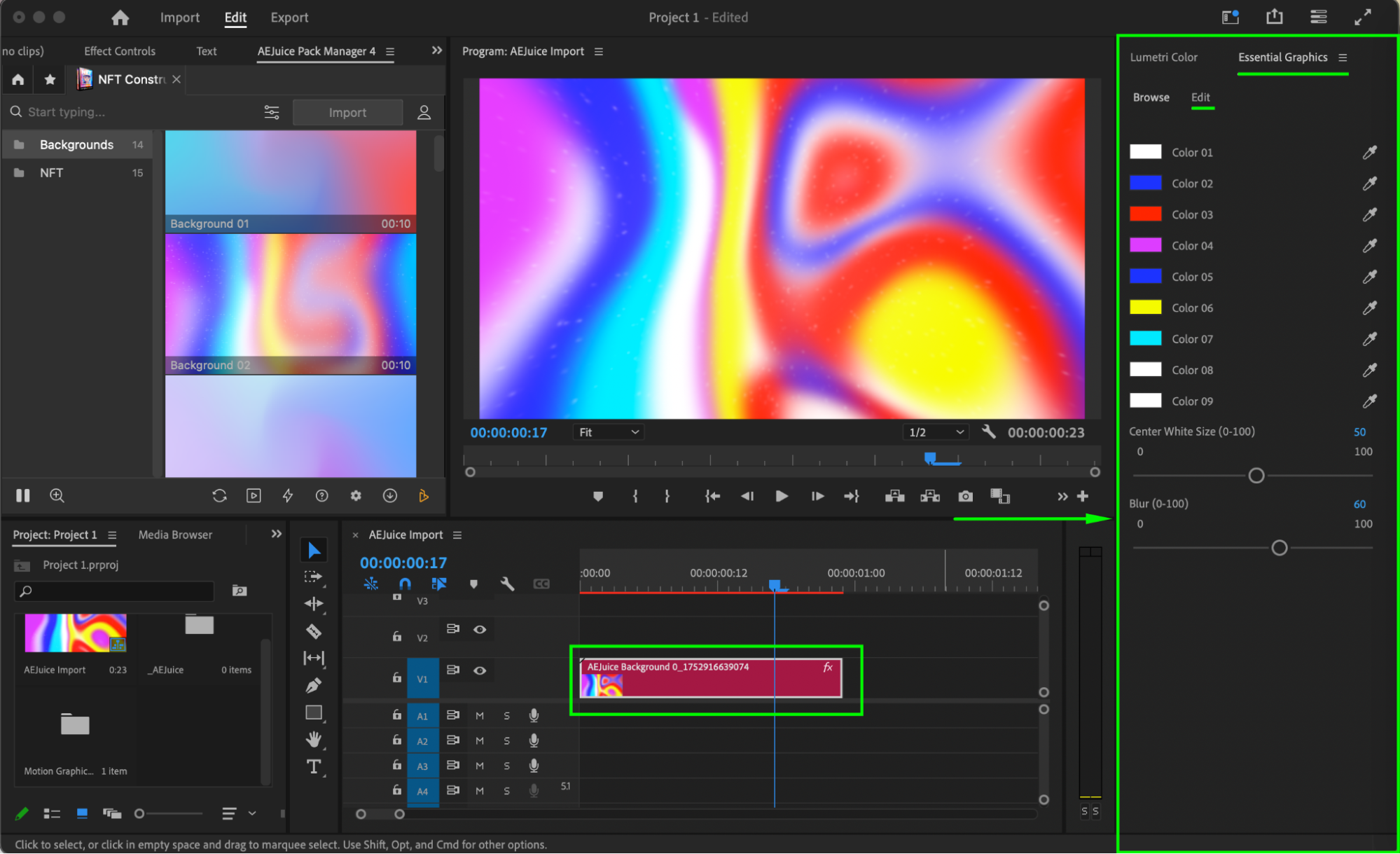Click the Import button in AEJuice panel
Screen dimensions: 1400x854
347,112
